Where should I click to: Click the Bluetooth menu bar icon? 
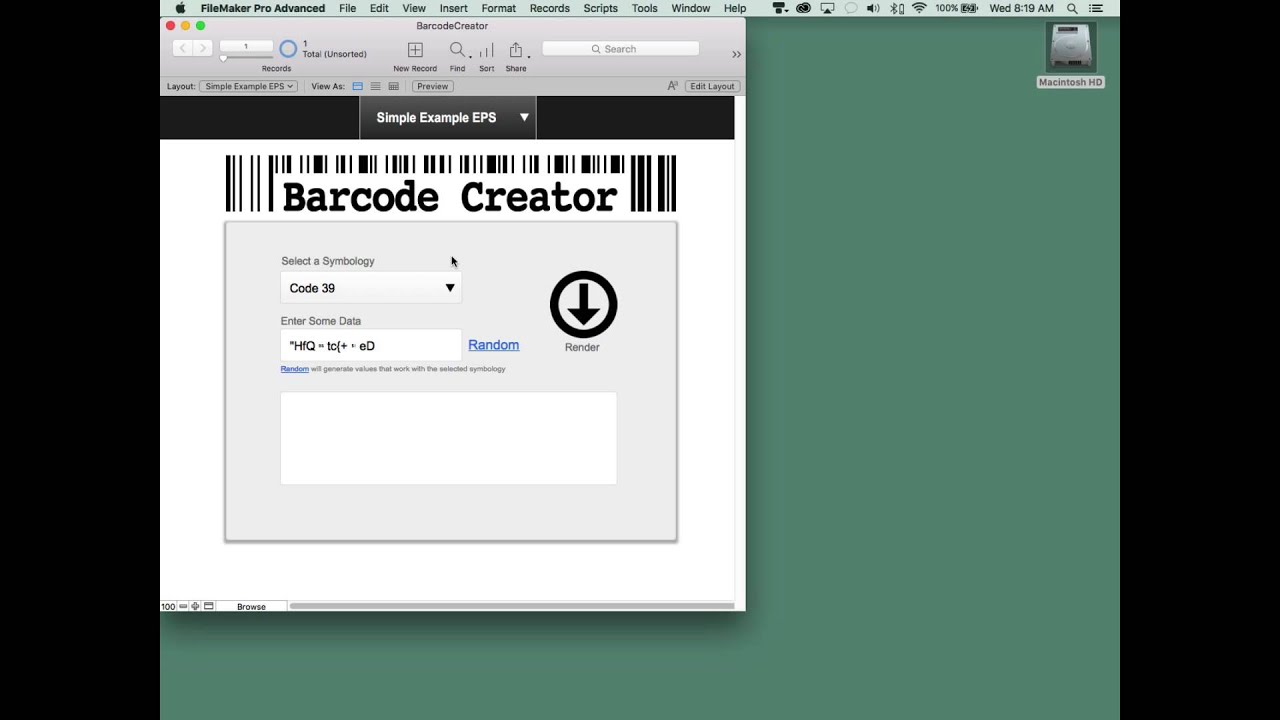(896, 8)
